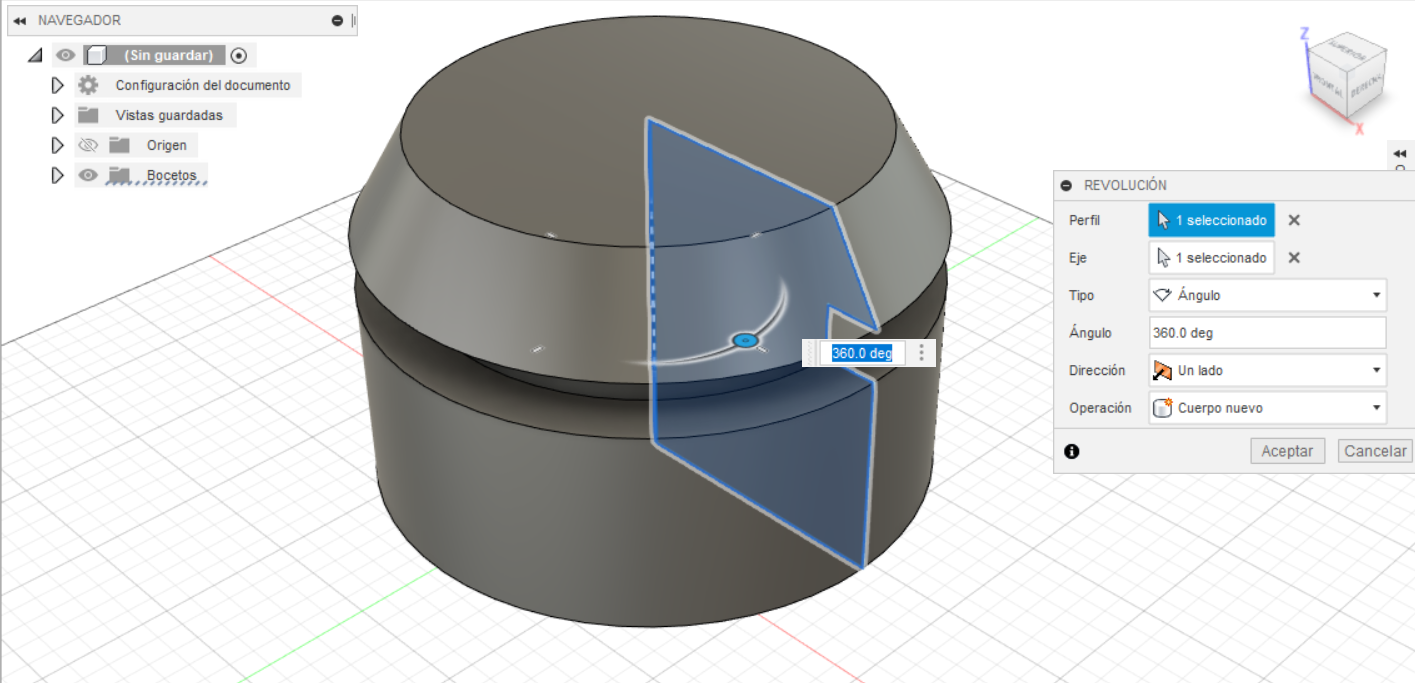
Task: Click the Cancelar button
Action: click(x=1375, y=451)
